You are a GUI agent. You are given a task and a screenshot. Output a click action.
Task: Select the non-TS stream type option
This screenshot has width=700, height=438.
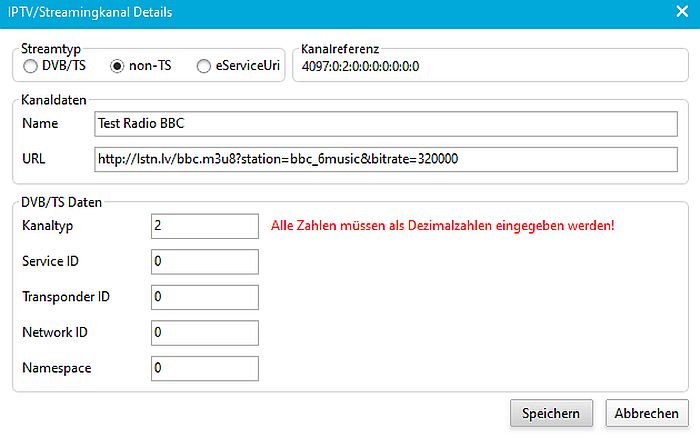coord(118,66)
